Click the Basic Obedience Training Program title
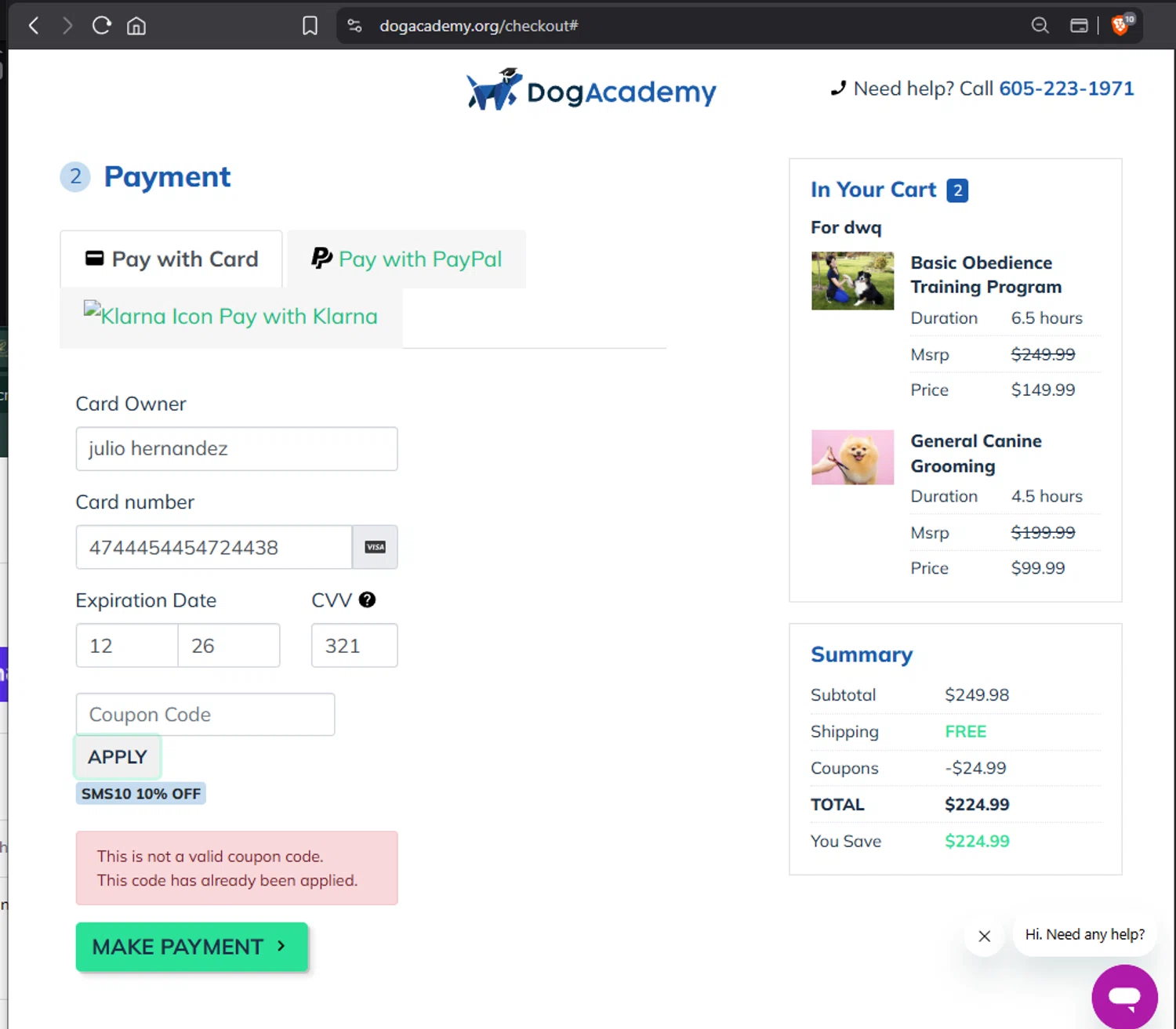This screenshot has width=1176, height=1029. [986, 275]
